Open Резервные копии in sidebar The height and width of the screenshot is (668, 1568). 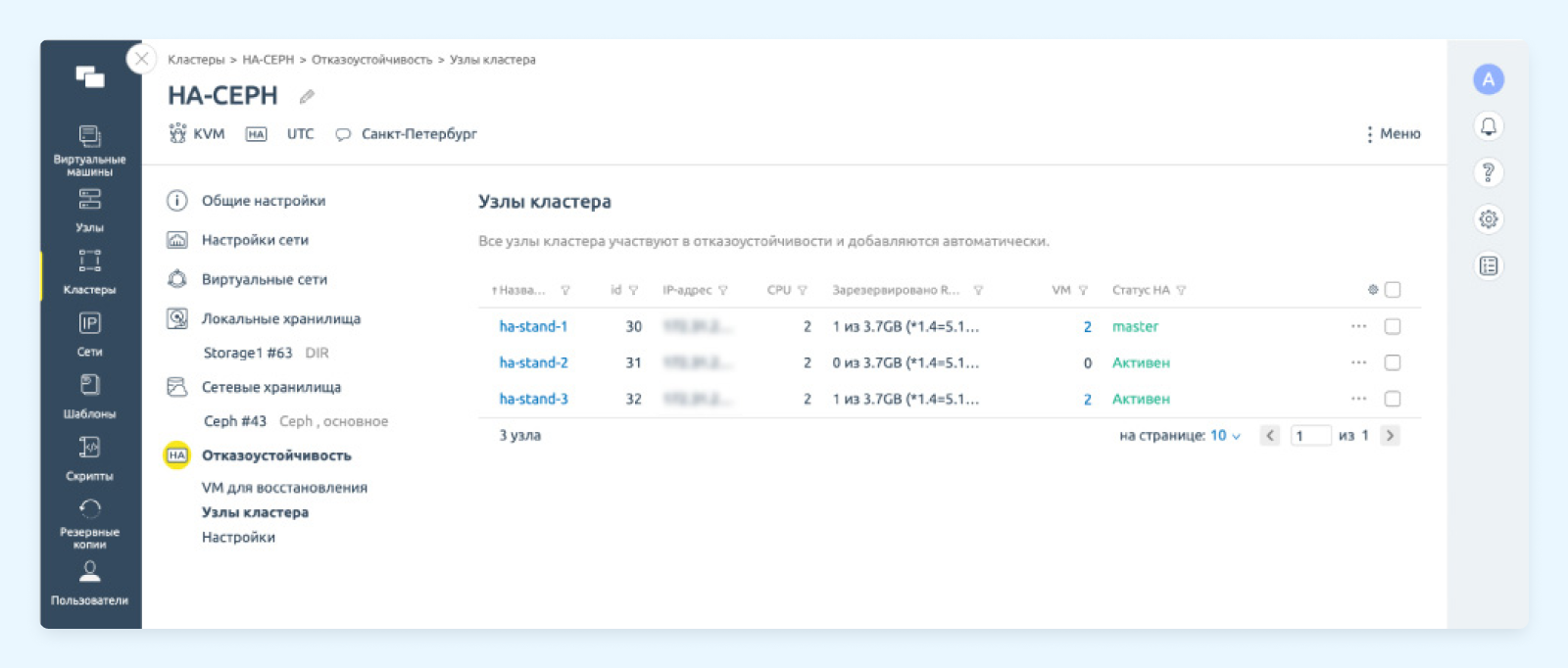(89, 524)
